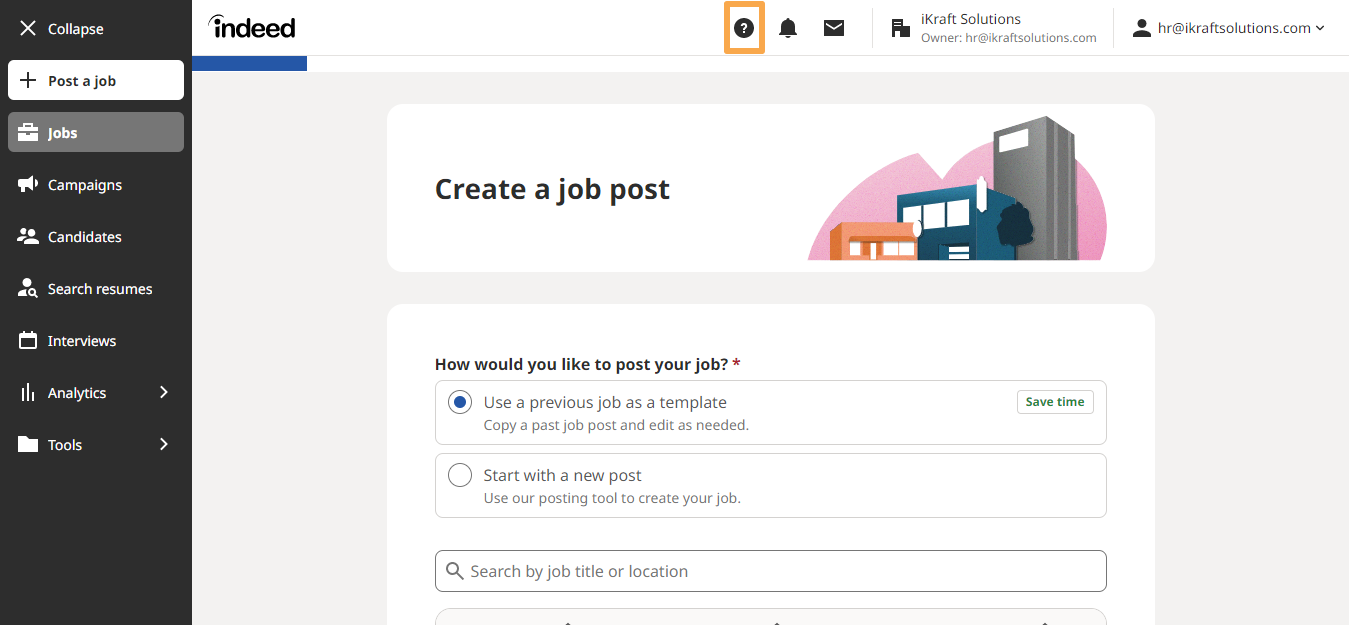Click the Search resumes icon in sidebar
Viewport: 1349px width, 625px height.
(x=28, y=289)
